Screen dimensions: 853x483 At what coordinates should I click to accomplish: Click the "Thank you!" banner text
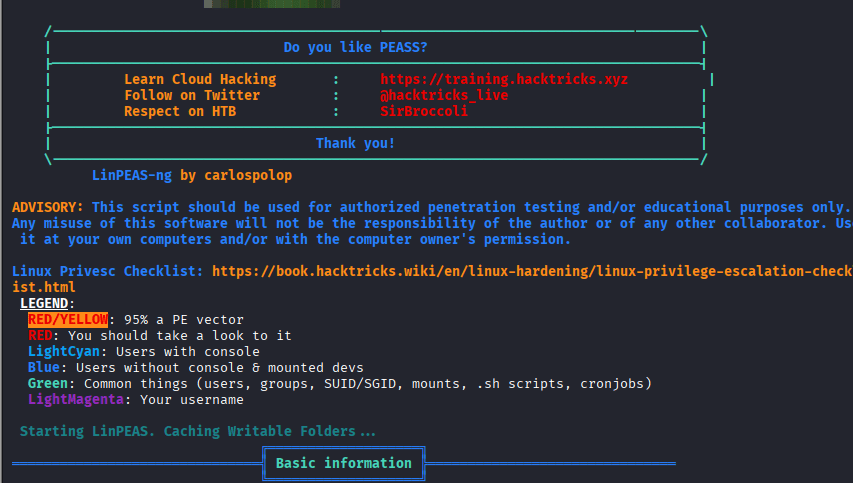pos(355,143)
